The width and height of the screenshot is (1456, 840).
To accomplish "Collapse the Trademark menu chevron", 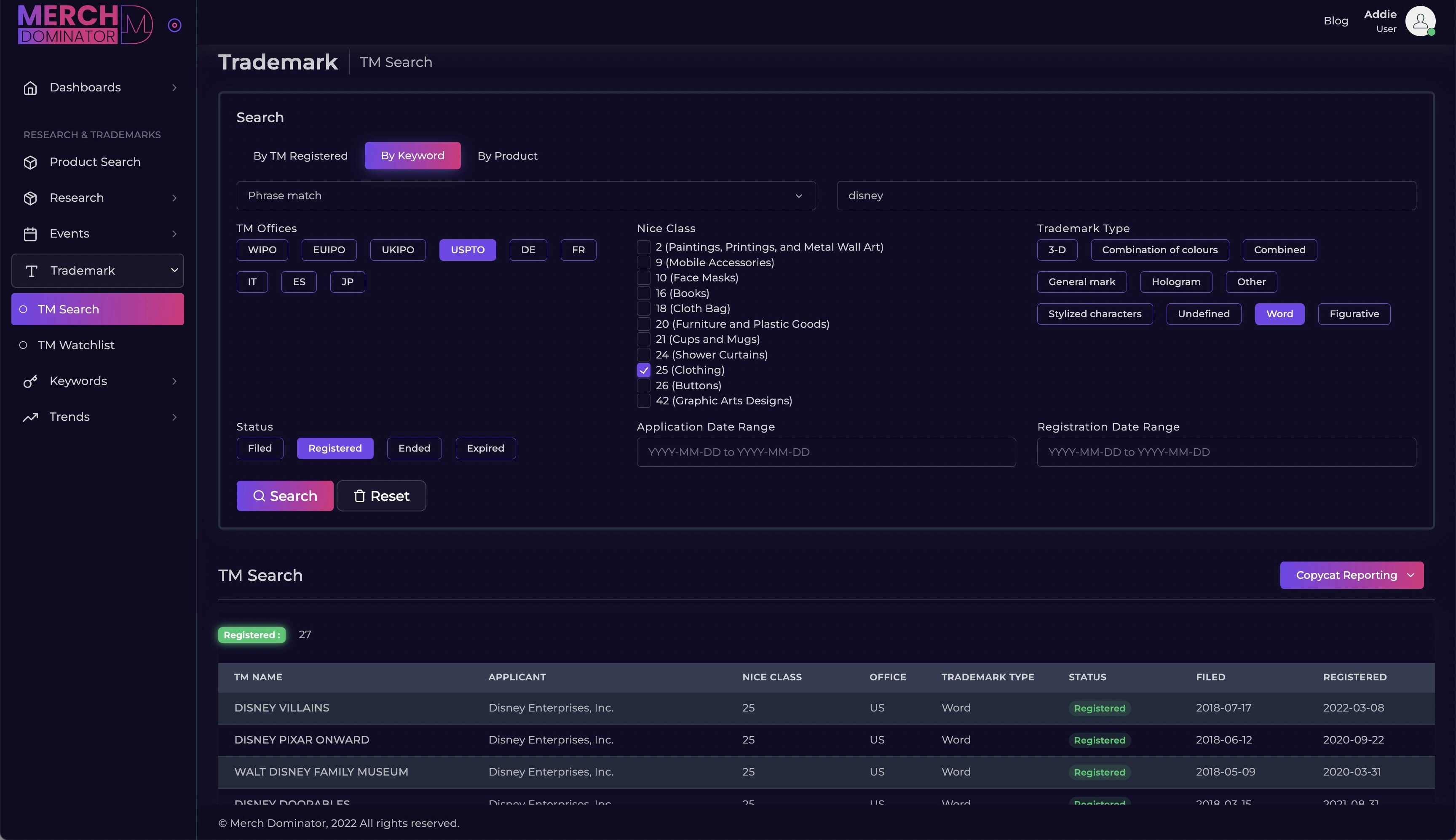I will (x=174, y=270).
